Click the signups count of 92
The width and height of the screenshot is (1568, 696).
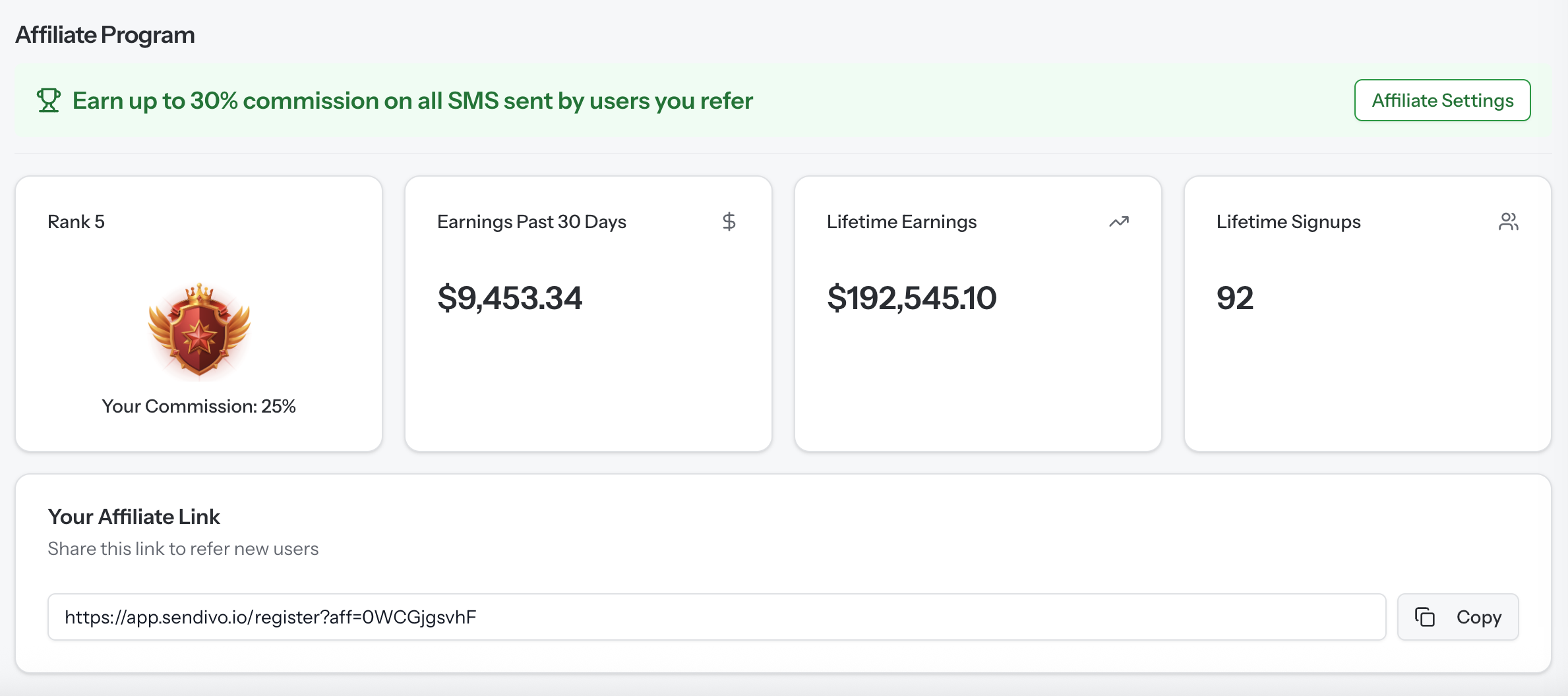(x=1234, y=298)
